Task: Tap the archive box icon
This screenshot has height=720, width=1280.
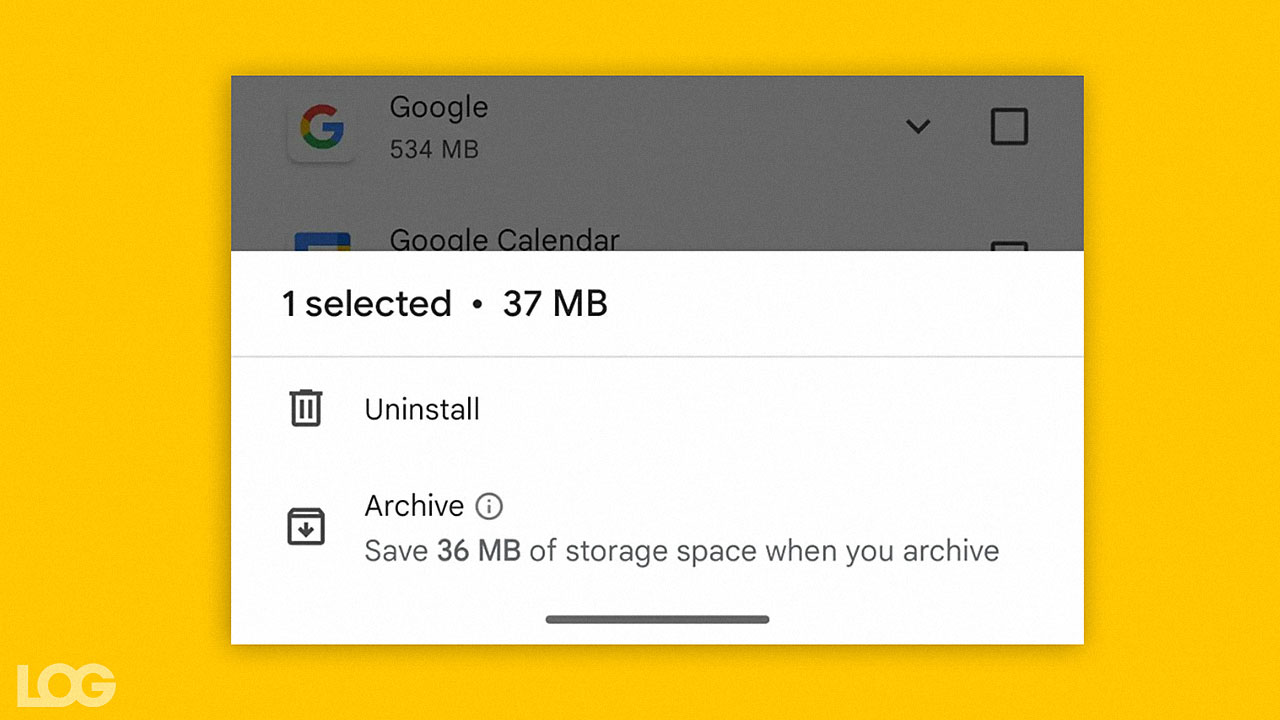Action: click(x=305, y=527)
